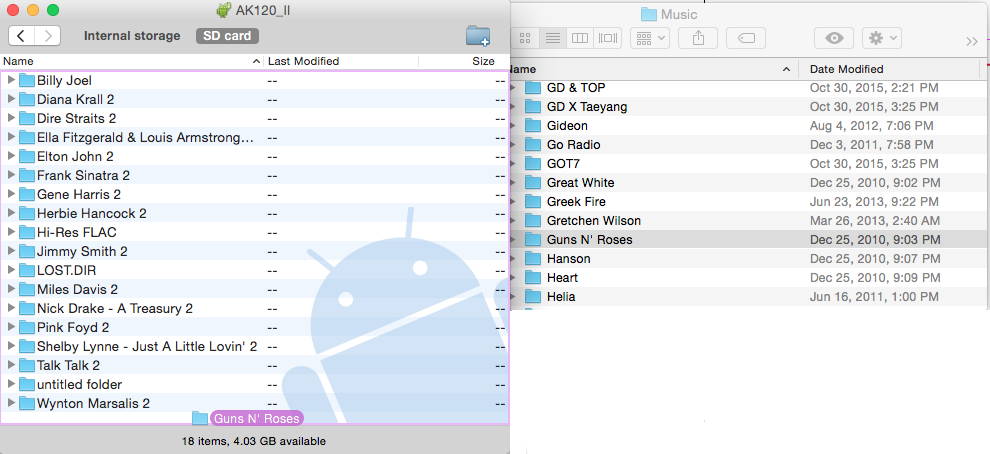
Task: Click the Billy Joel folder icon
Action: (x=27, y=80)
